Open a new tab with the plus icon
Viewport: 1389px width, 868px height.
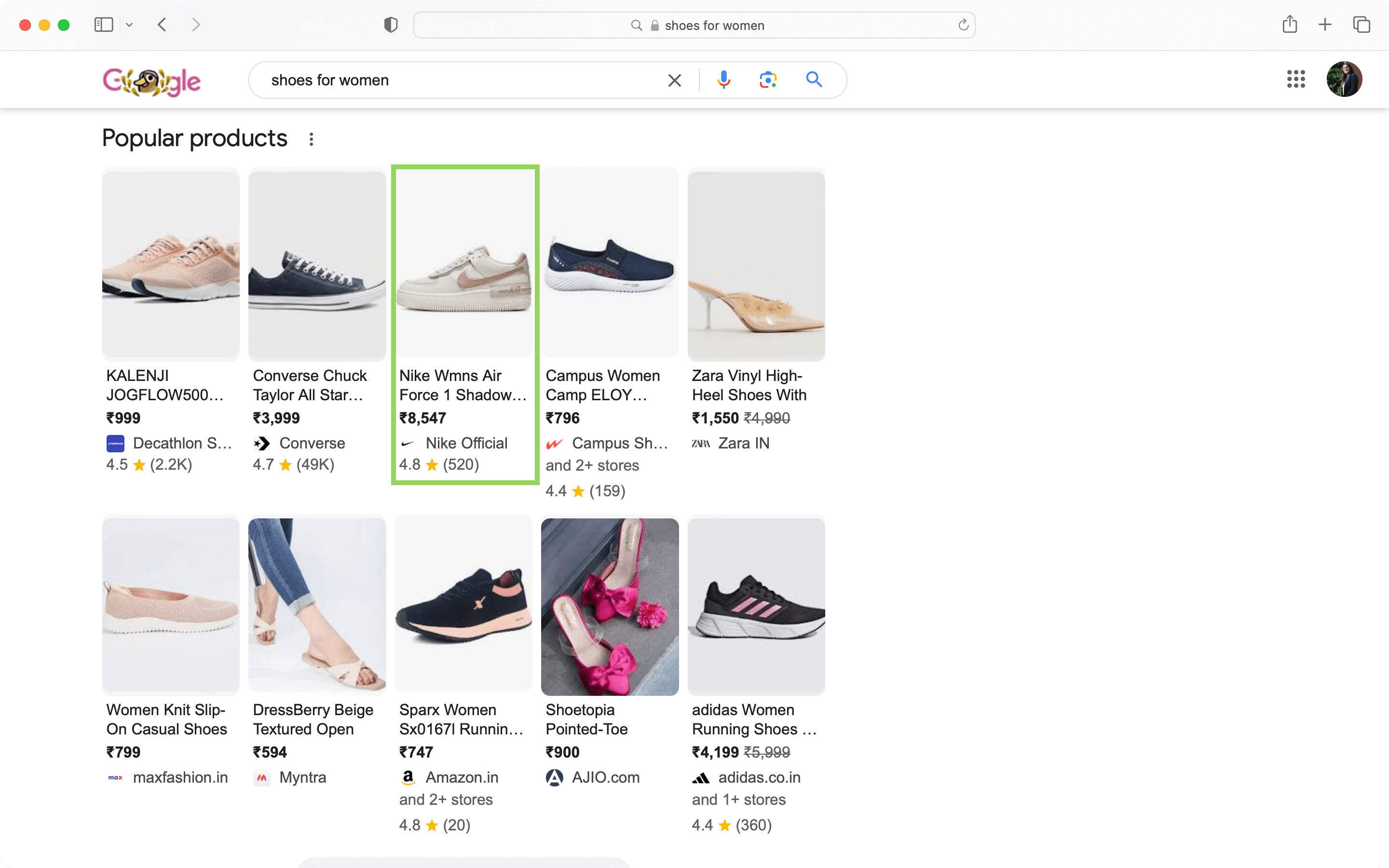point(1325,25)
